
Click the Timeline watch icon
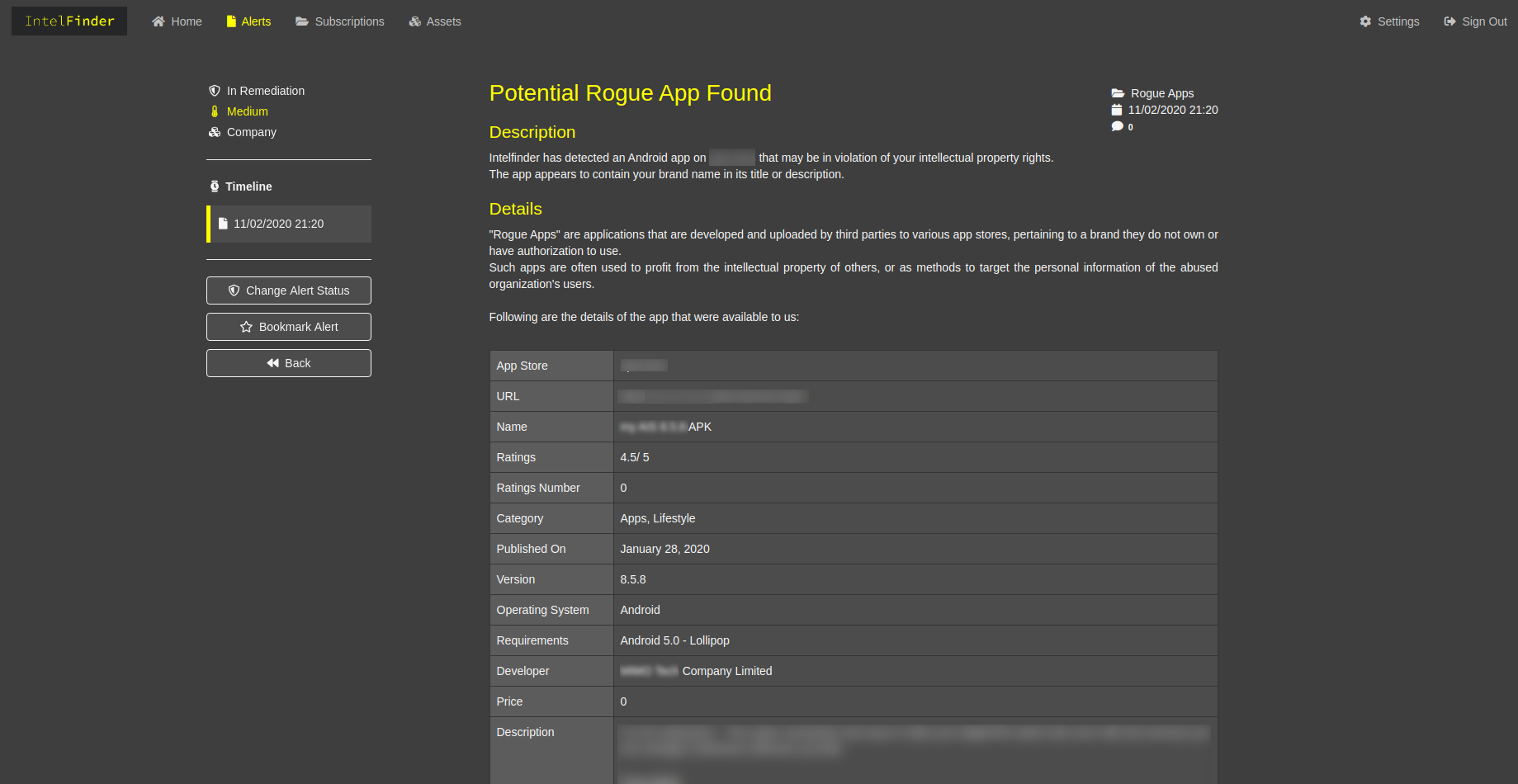pos(215,187)
